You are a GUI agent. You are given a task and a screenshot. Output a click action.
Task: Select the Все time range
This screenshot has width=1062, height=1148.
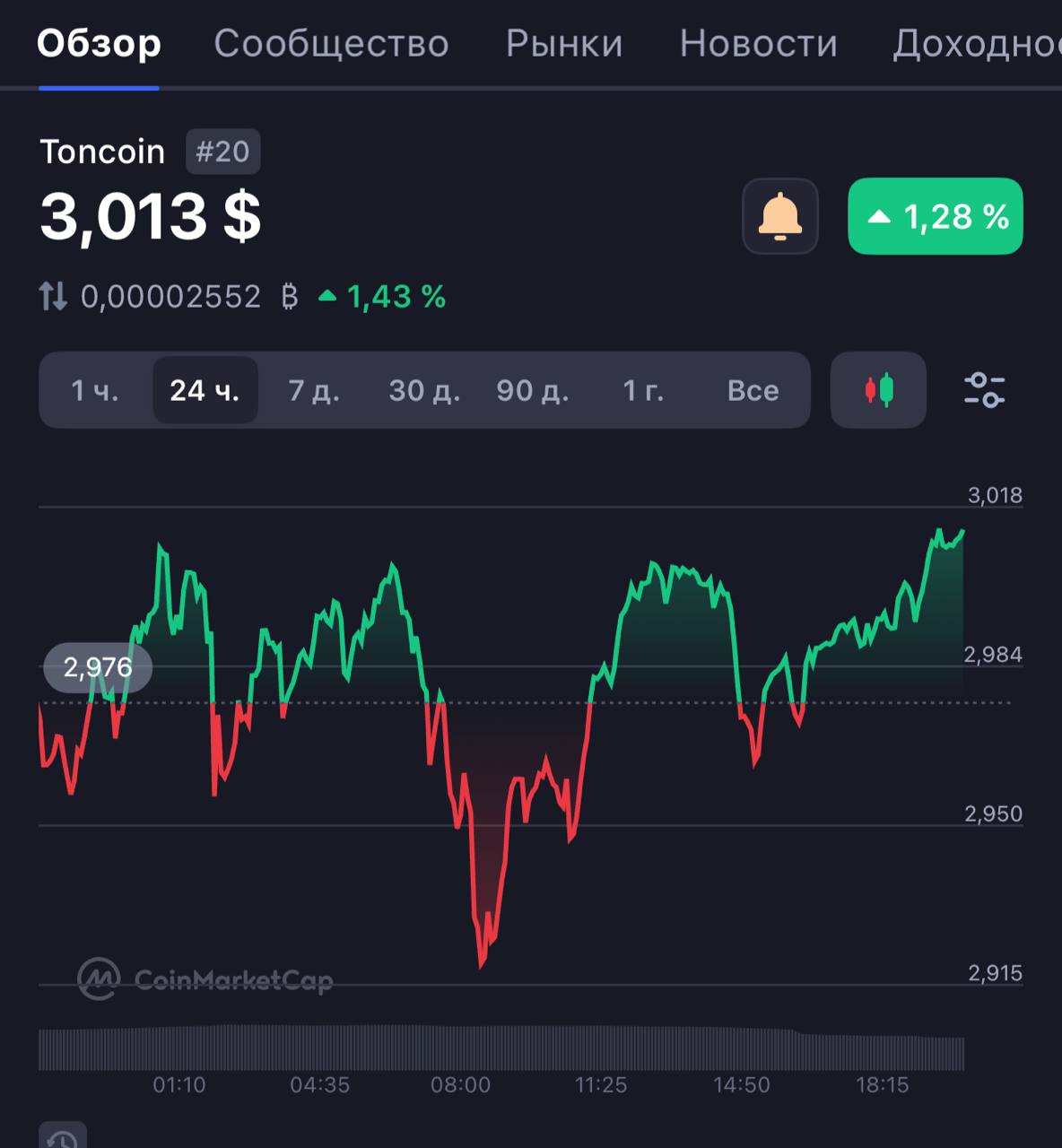click(753, 390)
